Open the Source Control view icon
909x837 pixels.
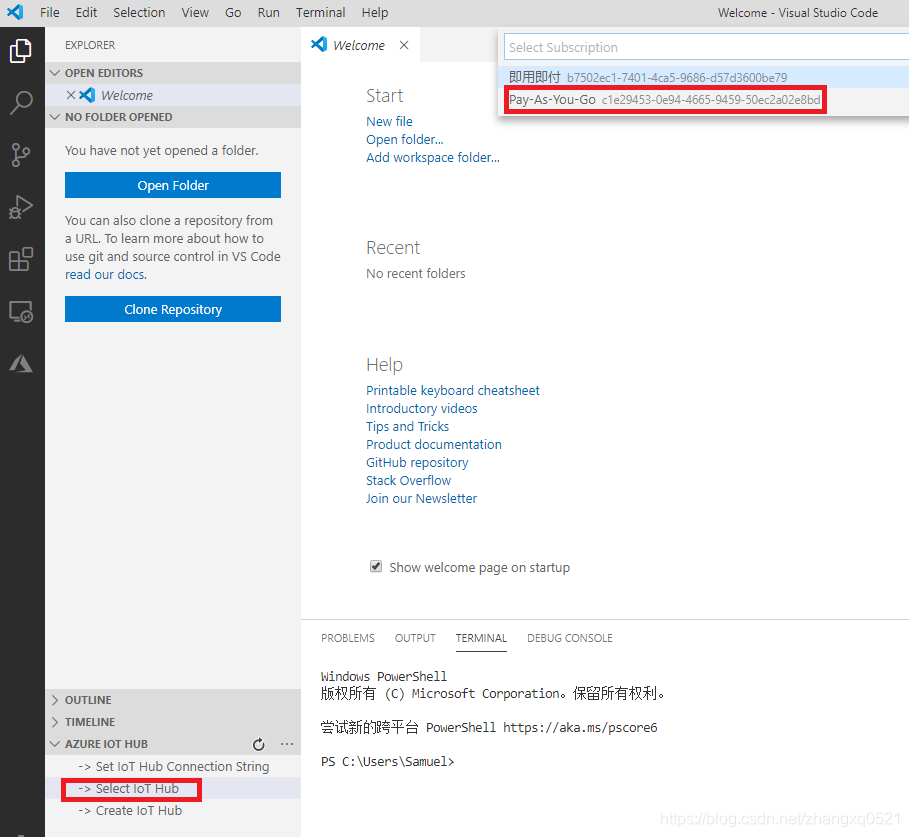click(x=21, y=155)
